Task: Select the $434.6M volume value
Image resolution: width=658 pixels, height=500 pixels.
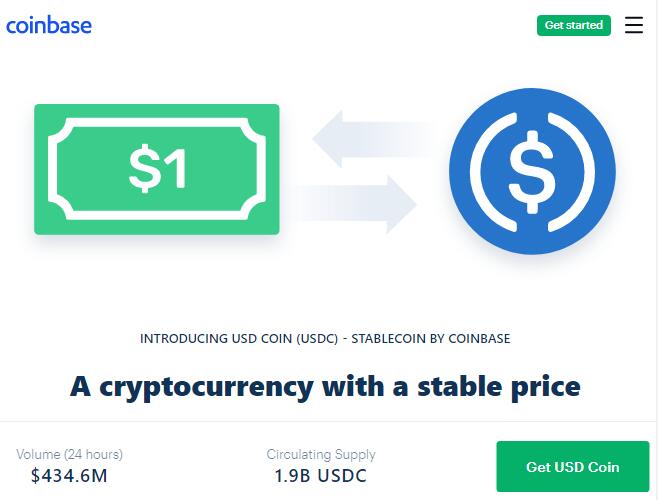Action: tap(69, 476)
